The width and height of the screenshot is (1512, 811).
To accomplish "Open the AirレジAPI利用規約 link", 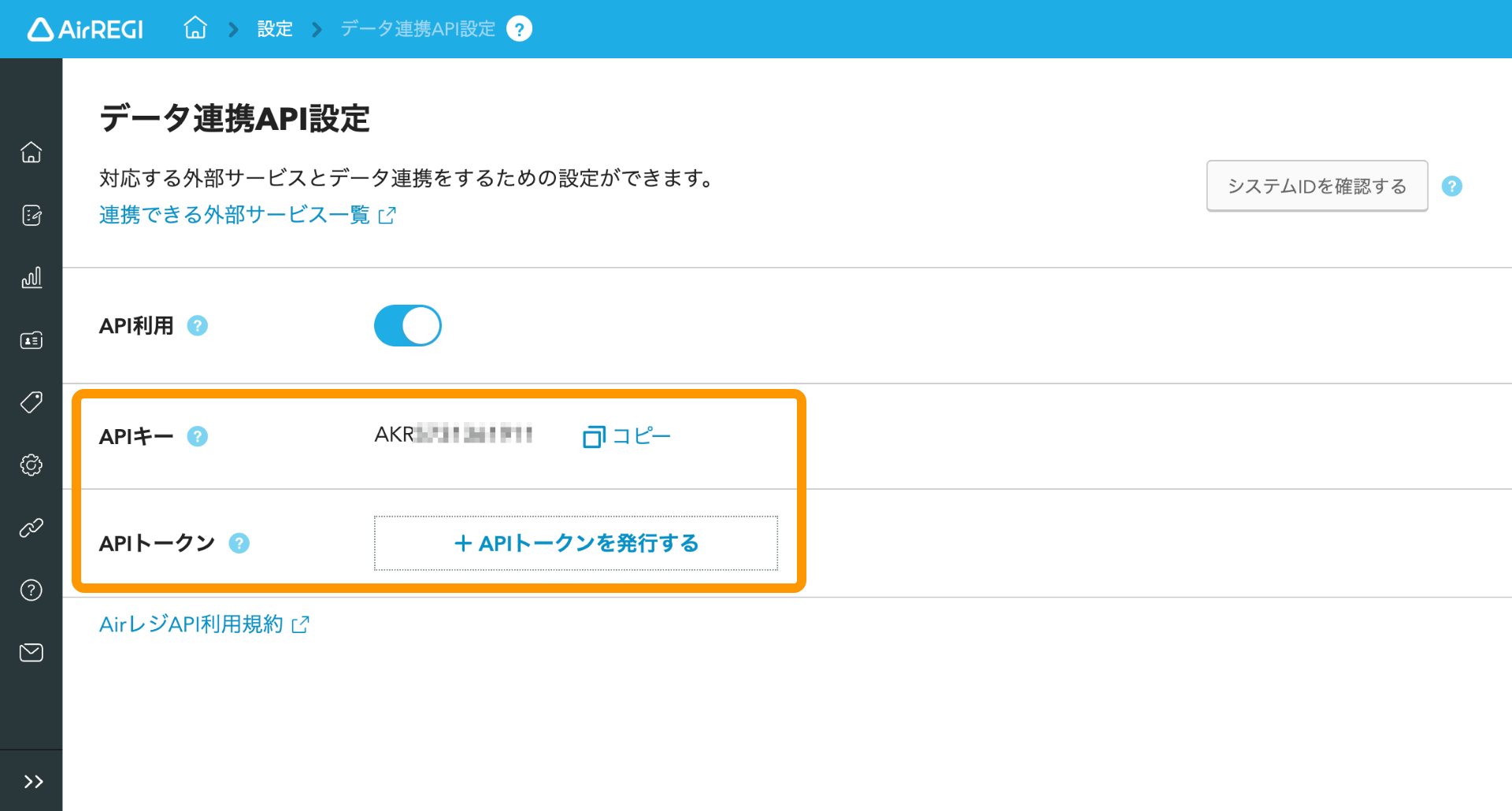I will [204, 624].
